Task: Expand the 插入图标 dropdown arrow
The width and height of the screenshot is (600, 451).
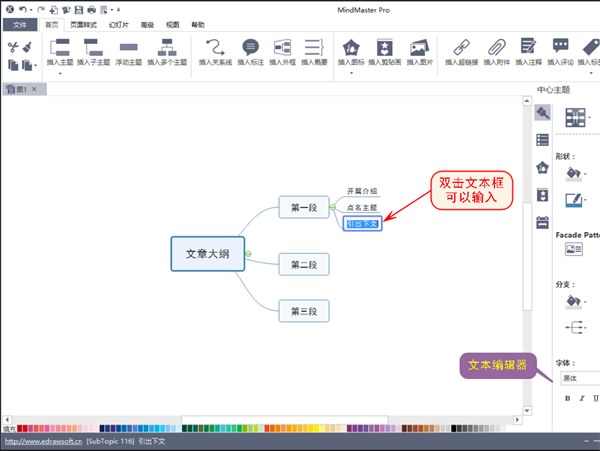Action: (351, 73)
